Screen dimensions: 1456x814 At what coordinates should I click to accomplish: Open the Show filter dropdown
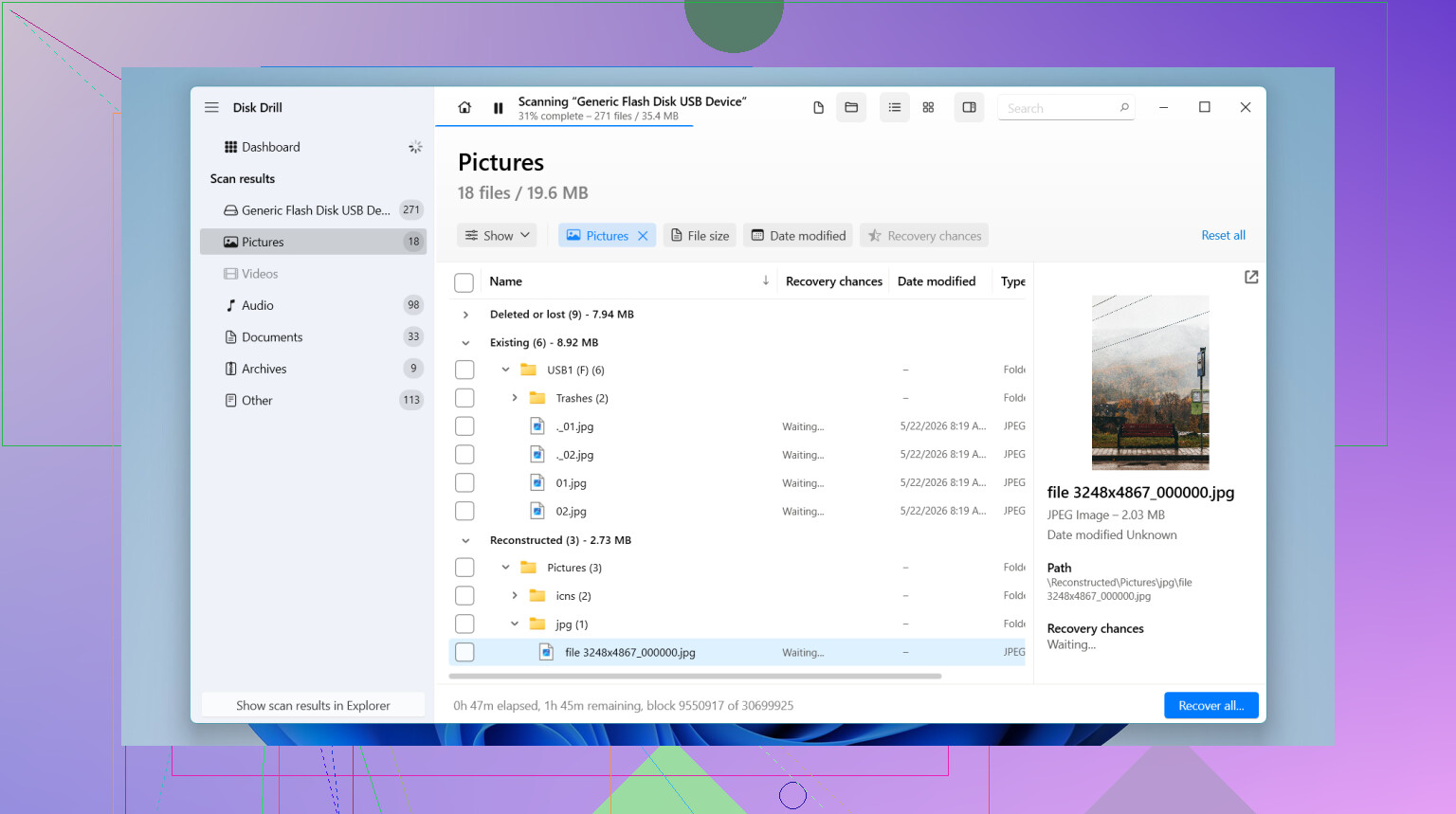[x=497, y=235]
